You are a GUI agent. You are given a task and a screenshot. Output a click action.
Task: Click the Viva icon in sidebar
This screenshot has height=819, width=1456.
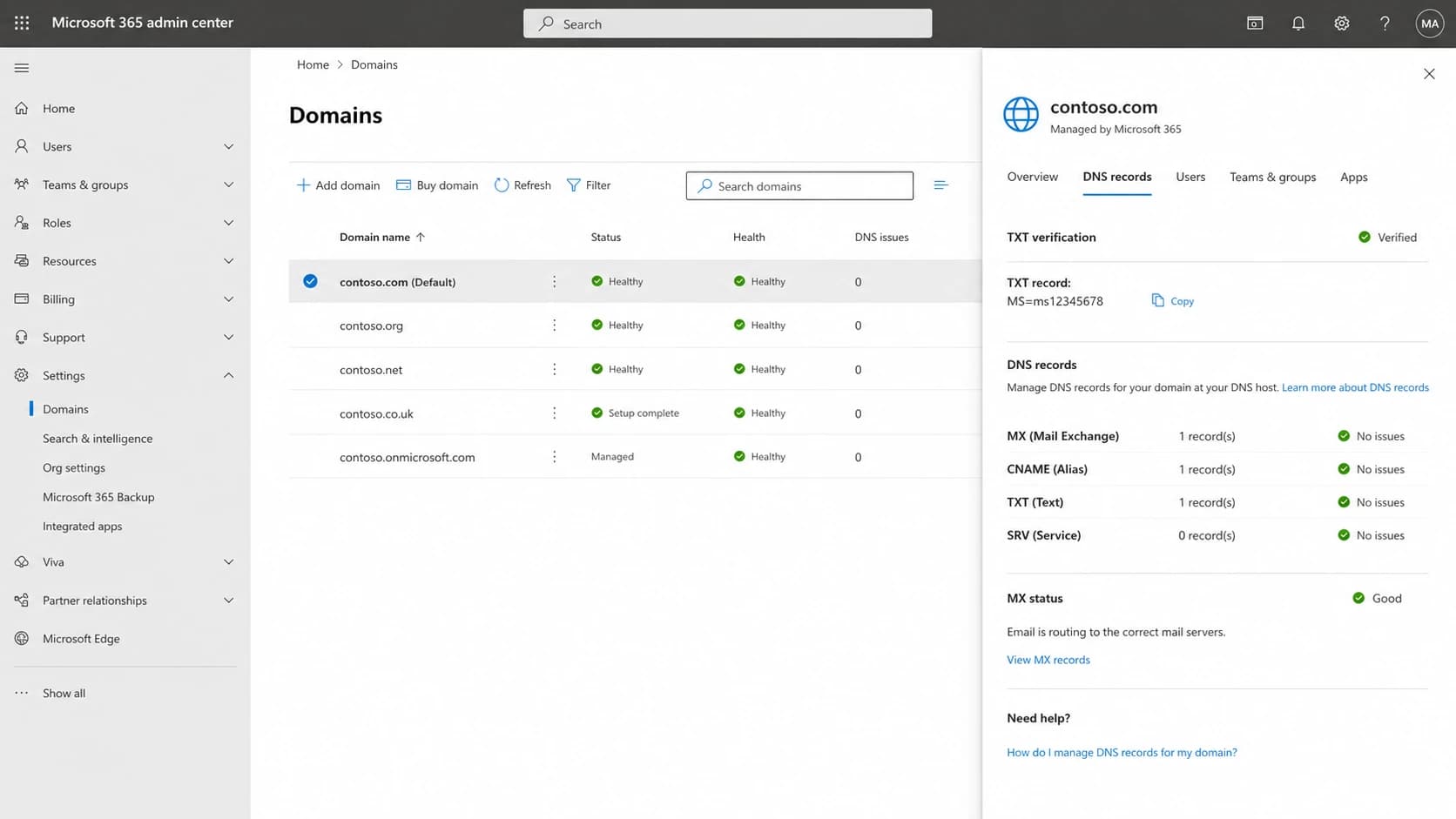(x=22, y=561)
